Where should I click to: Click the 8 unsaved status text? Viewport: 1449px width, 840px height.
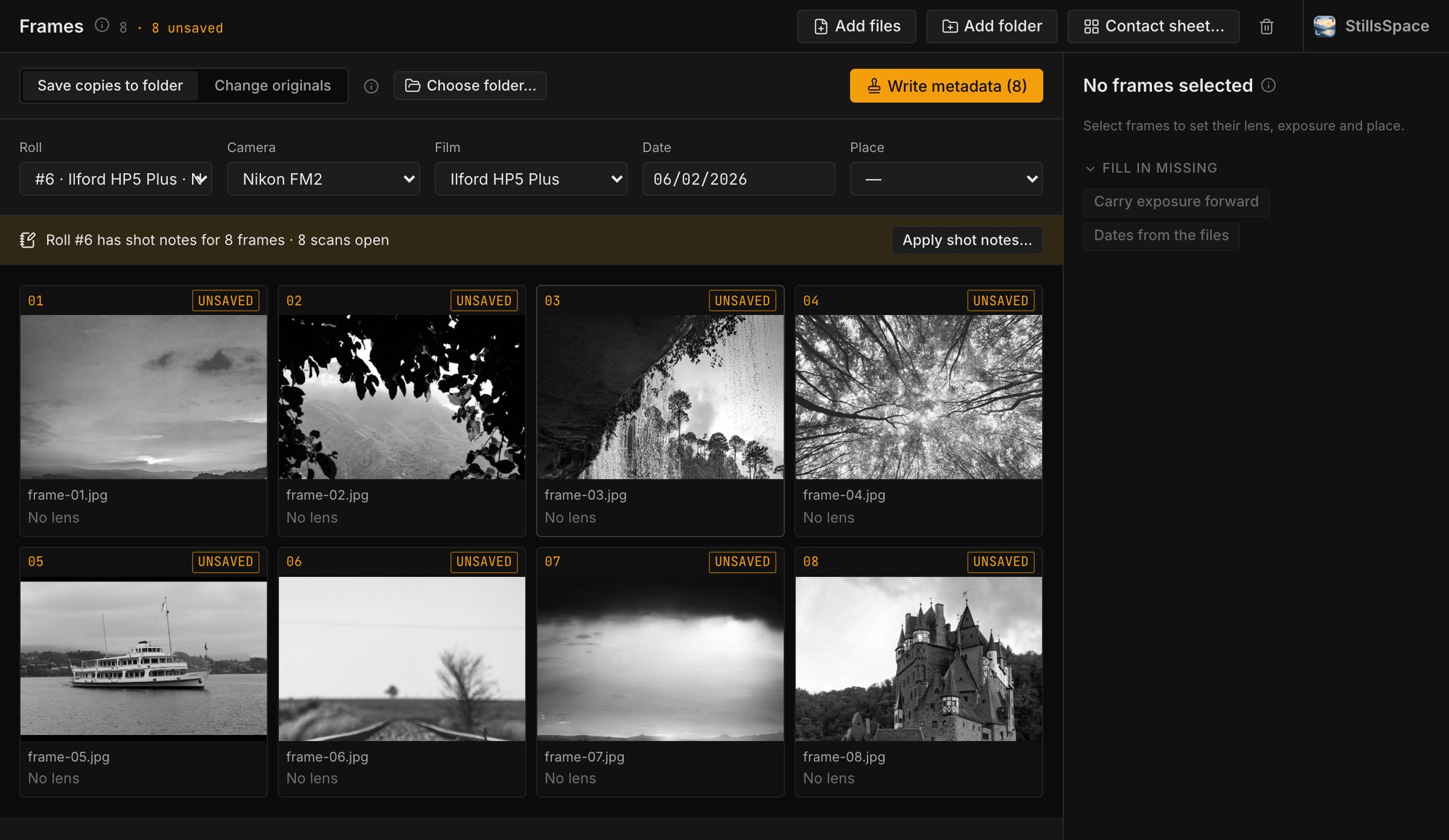(x=188, y=28)
